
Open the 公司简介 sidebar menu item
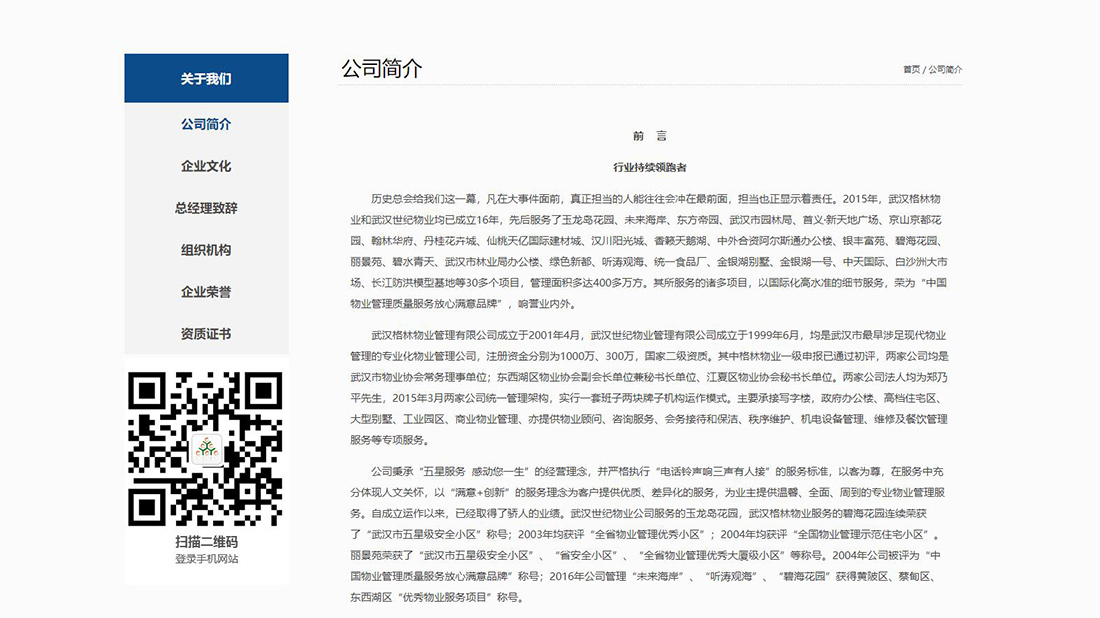pyautogui.click(x=205, y=124)
